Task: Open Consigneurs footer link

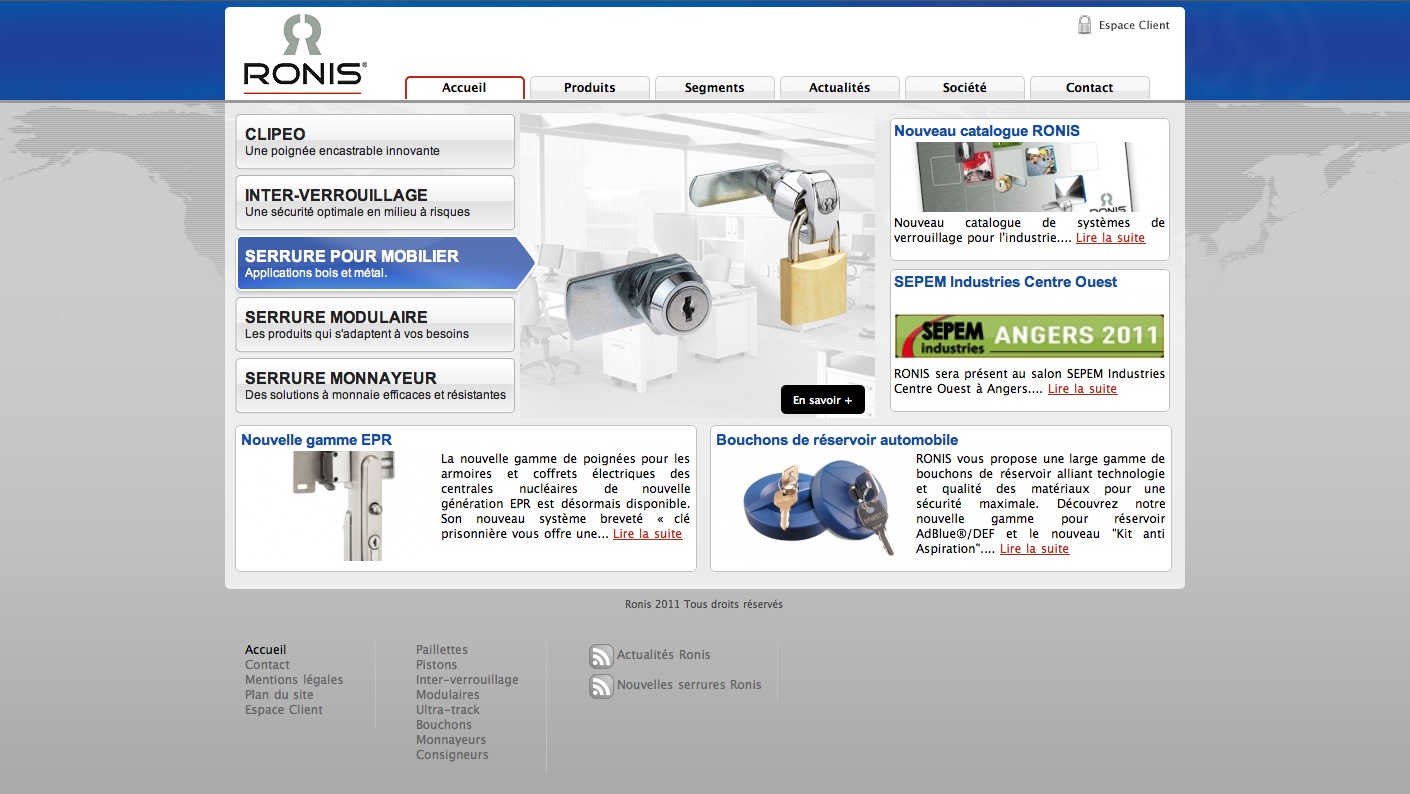Action: click(x=452, y=755)
